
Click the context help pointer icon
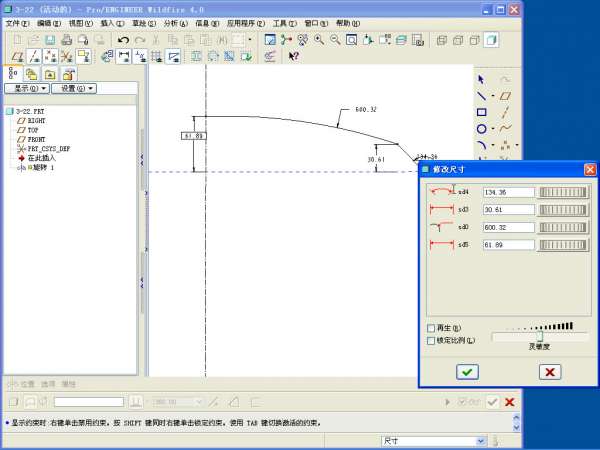tap(294, 57)
